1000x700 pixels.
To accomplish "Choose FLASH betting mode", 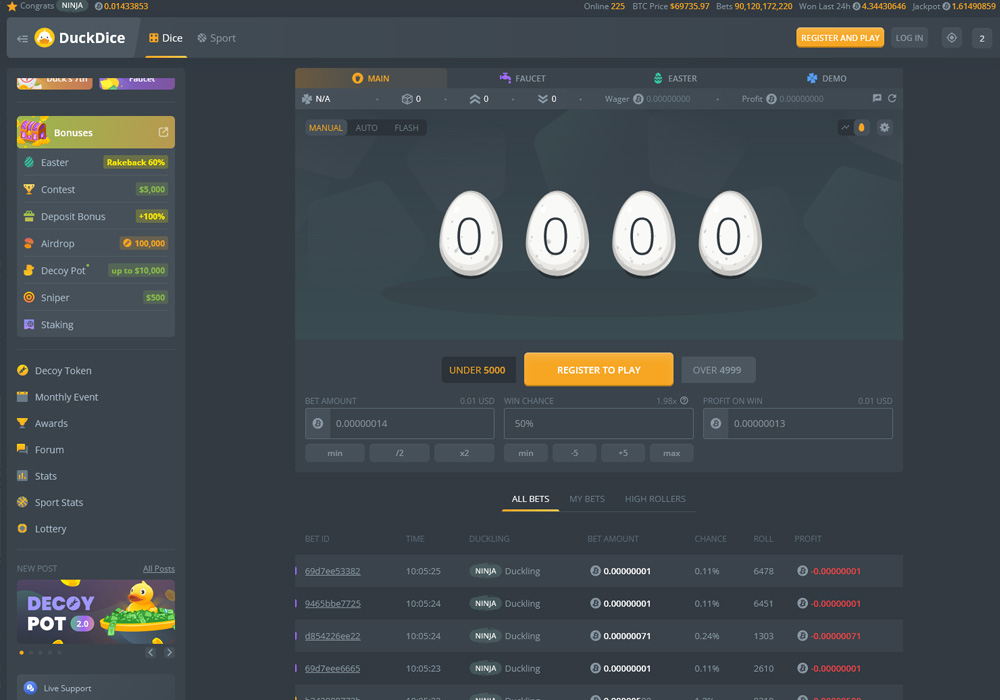I will coord(406,128).
